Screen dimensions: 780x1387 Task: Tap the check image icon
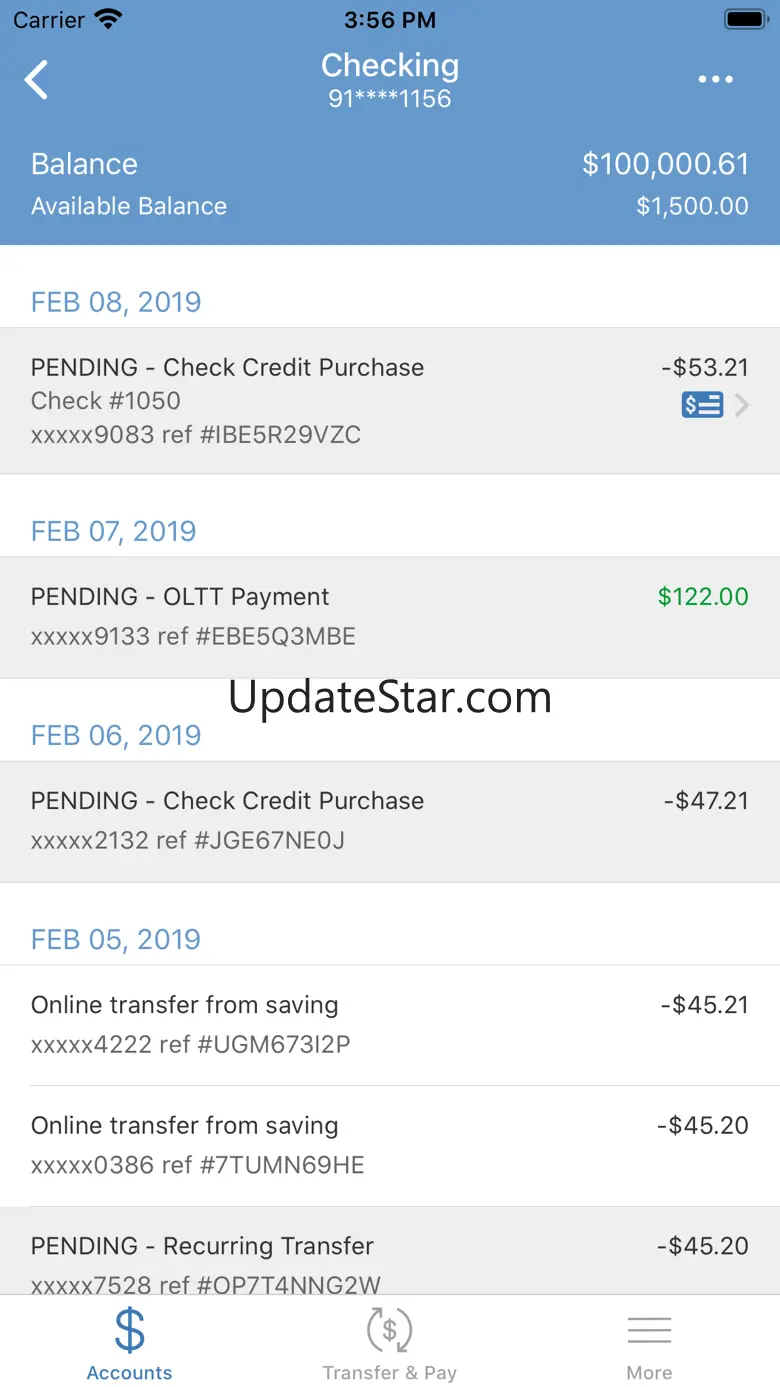[702, 405]
